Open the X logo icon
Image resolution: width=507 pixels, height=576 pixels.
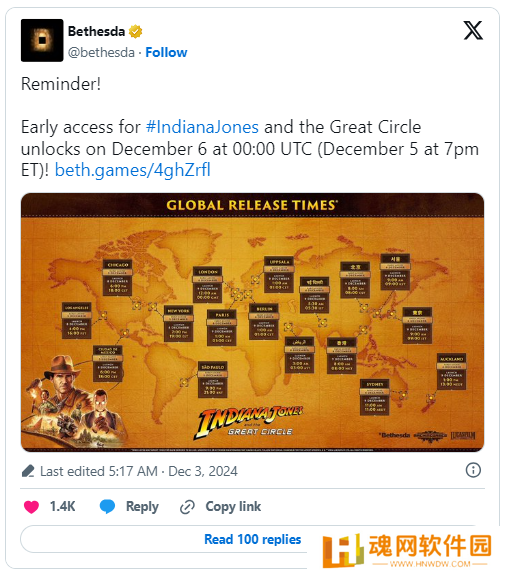coord(473,30)
